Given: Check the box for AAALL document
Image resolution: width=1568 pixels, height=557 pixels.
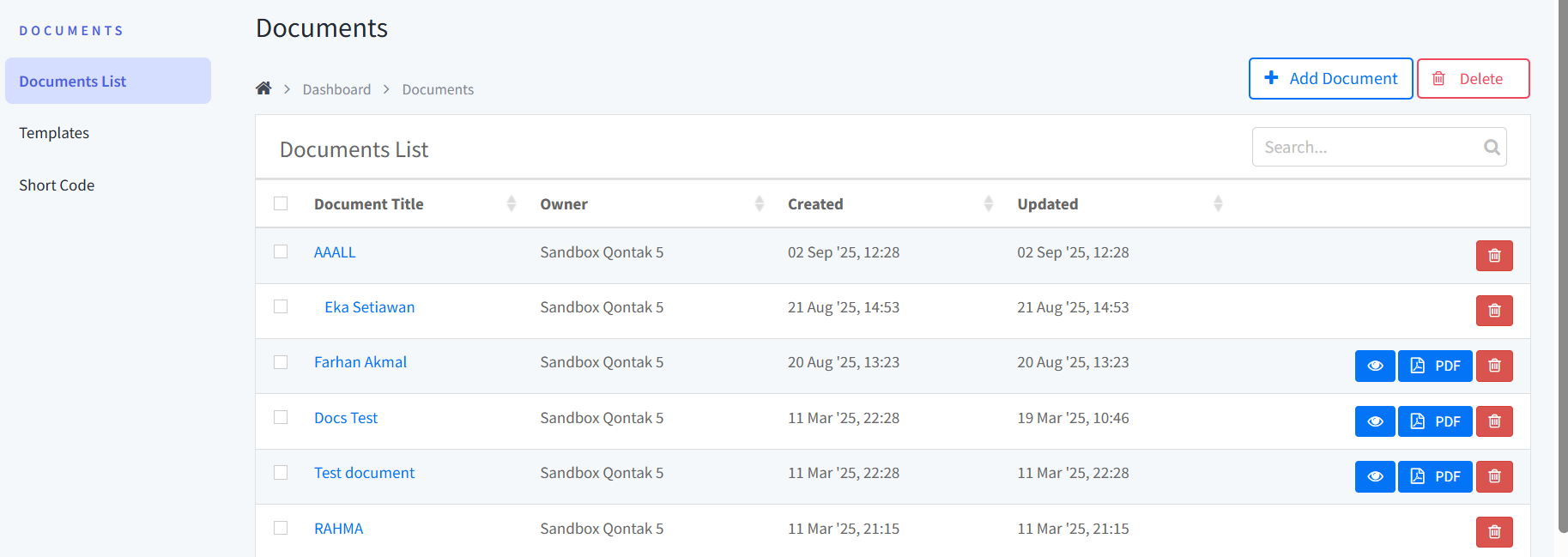Looking at the screenshot, I should pyautogui.click(x=281, y=251).
